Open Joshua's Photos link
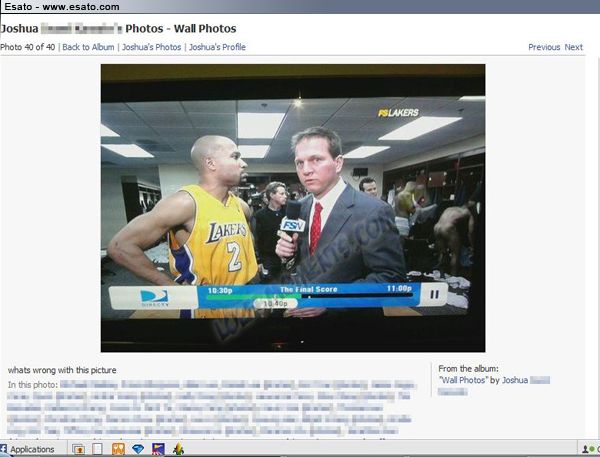This screenshot has height=457, width=600. pos(152,47)
